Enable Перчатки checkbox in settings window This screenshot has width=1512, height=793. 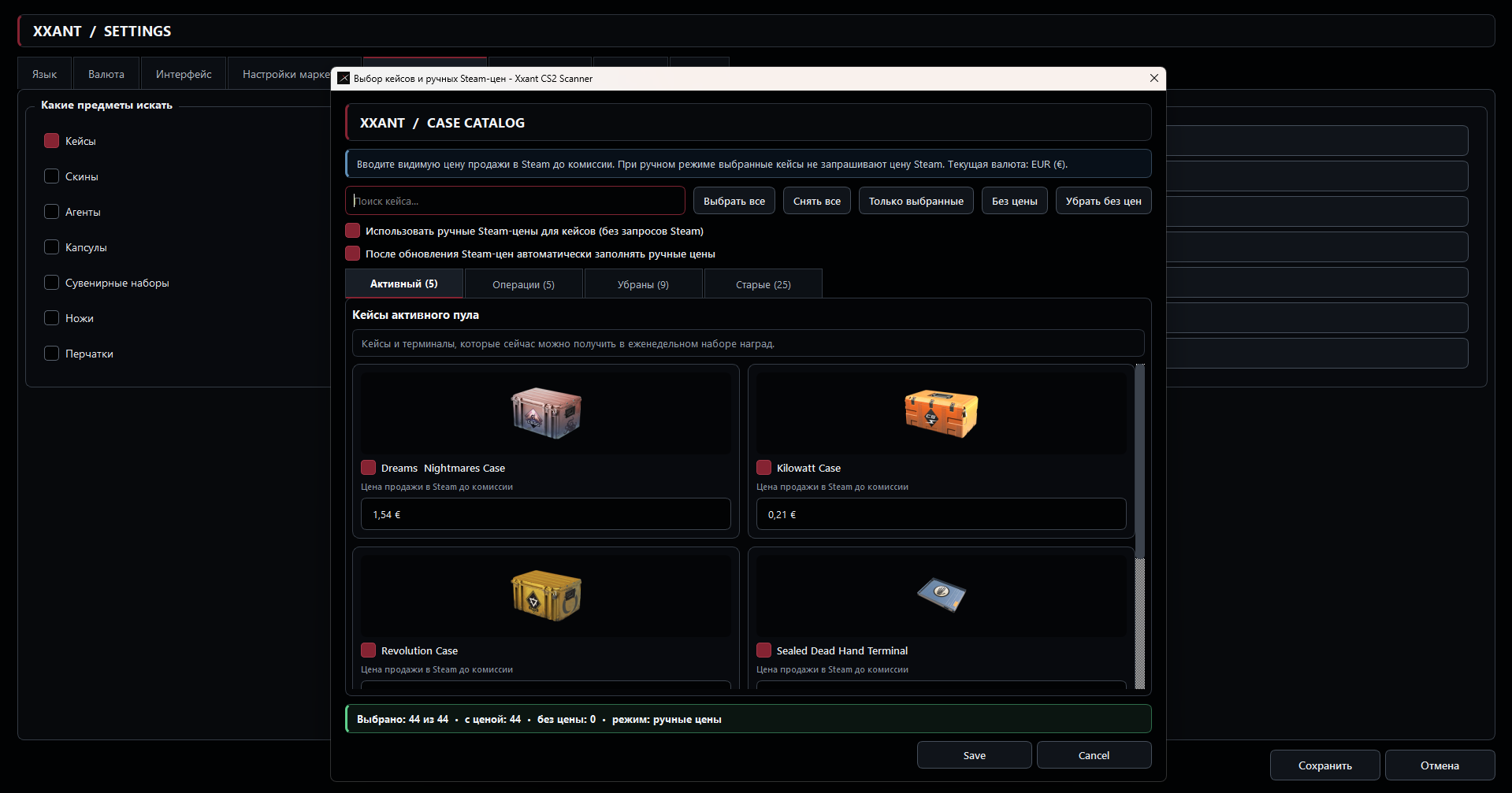click(52, 354)
